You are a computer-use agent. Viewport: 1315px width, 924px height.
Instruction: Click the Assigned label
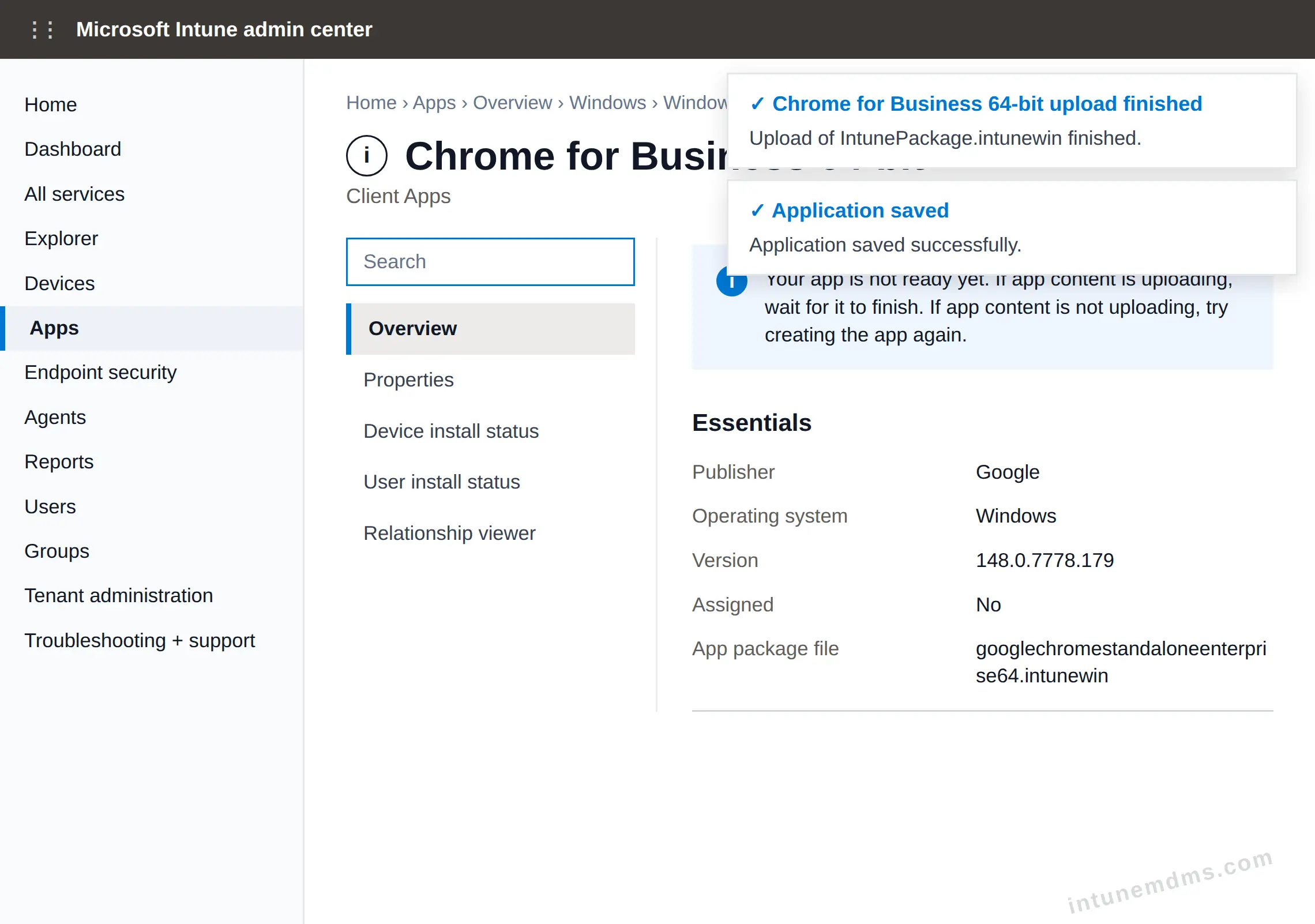coord(733,605)
